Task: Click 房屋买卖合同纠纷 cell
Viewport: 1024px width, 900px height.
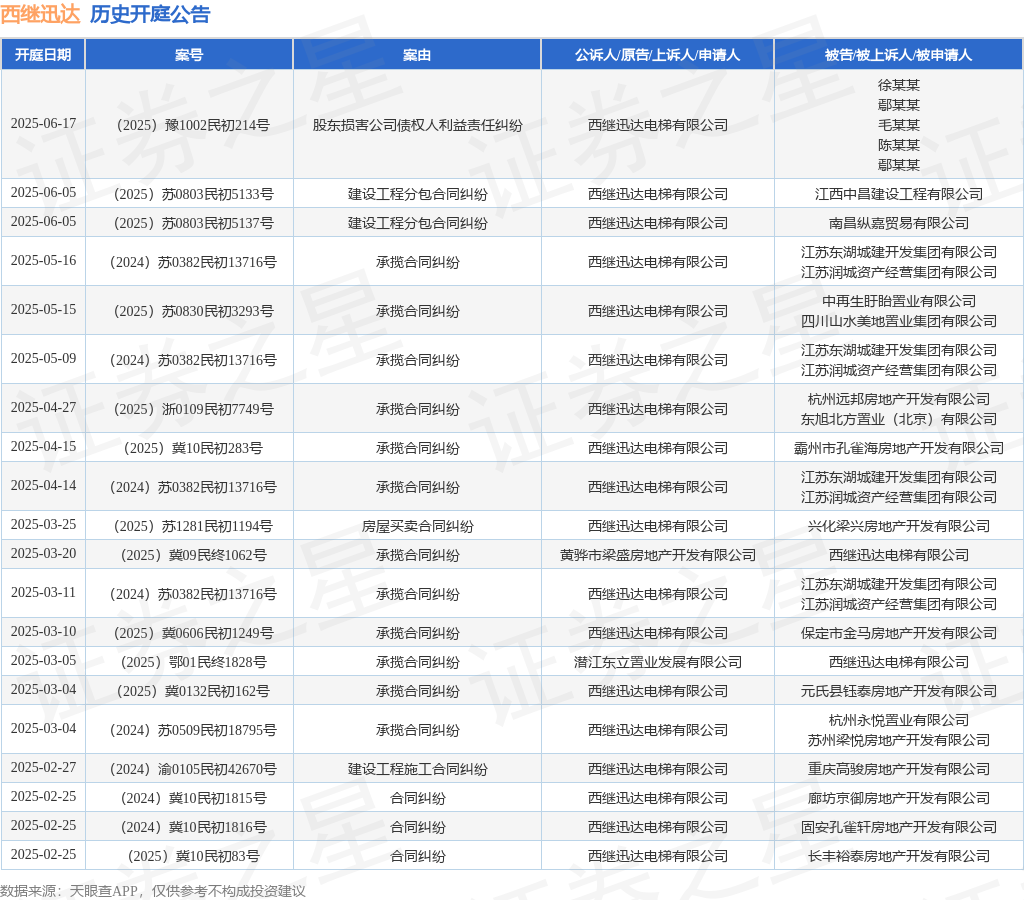Action: tap(417, 526)
